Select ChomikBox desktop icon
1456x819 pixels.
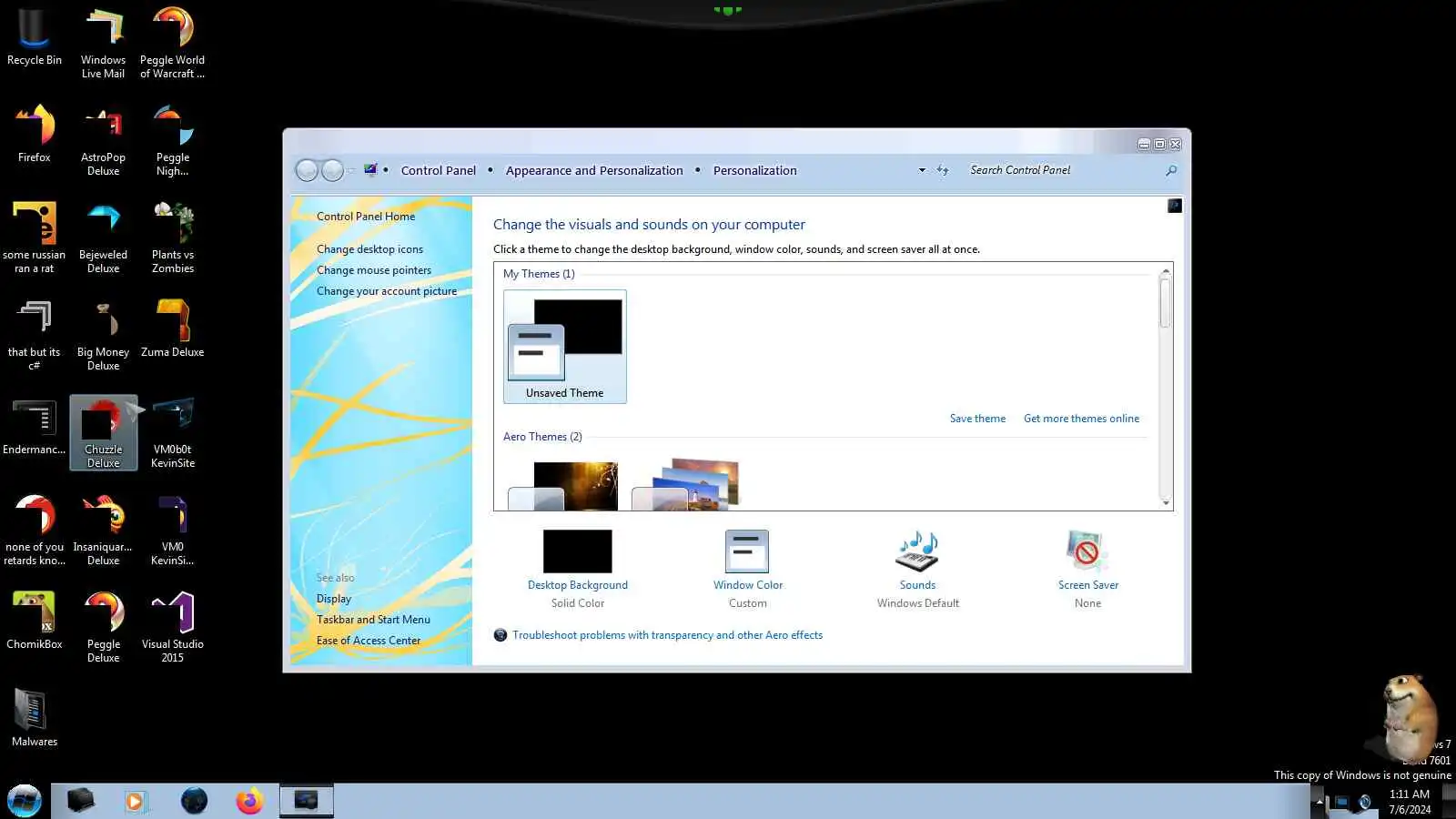click(x=35, y=622)
